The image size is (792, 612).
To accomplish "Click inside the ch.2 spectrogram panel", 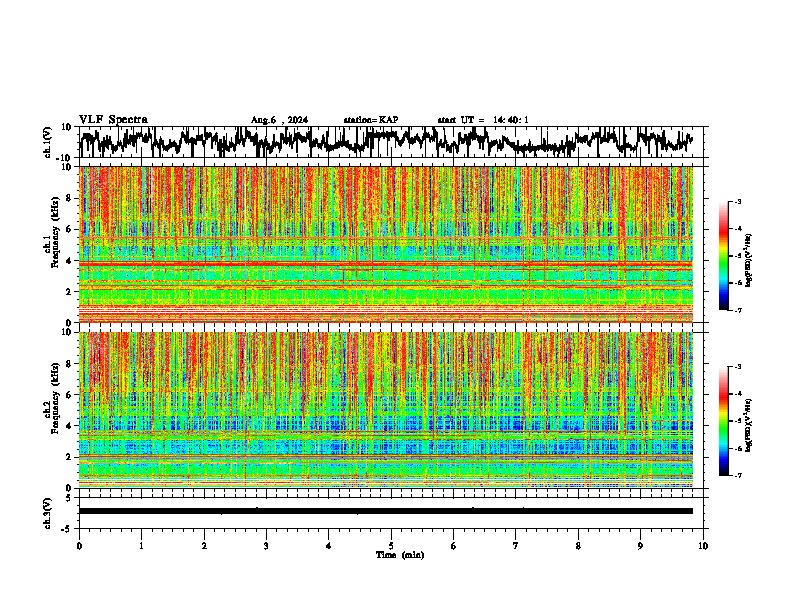I will (386, 410).
